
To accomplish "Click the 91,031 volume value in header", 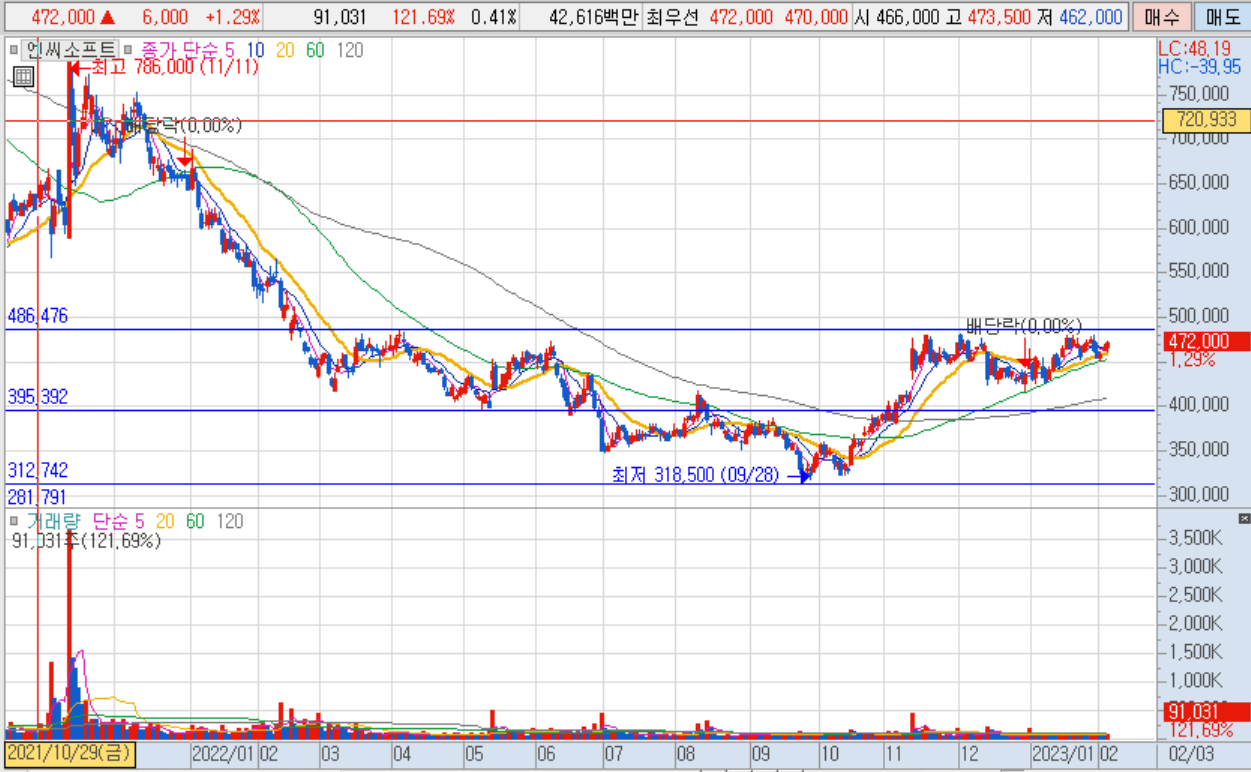I will pyautogui.click(x=340, y=18).
